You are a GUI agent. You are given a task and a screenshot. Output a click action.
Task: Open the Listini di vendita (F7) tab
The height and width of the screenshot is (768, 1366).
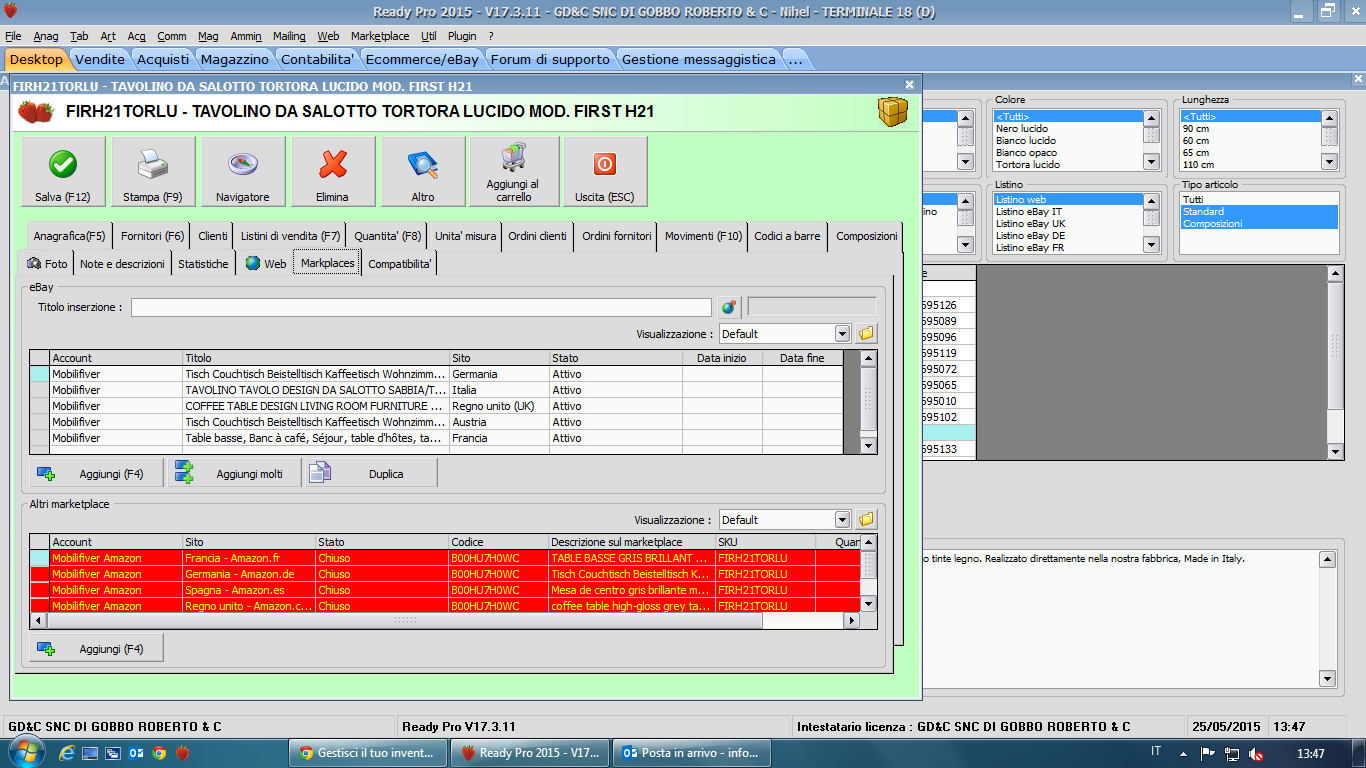pos(291,236)
